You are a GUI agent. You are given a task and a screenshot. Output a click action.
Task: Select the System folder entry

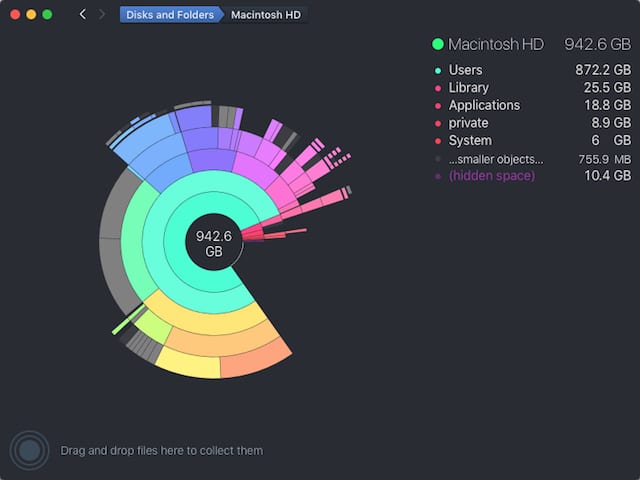tap(470, 141)
